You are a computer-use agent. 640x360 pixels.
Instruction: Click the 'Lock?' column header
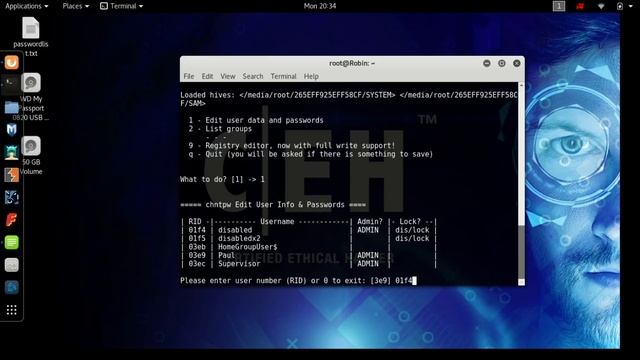410,222
